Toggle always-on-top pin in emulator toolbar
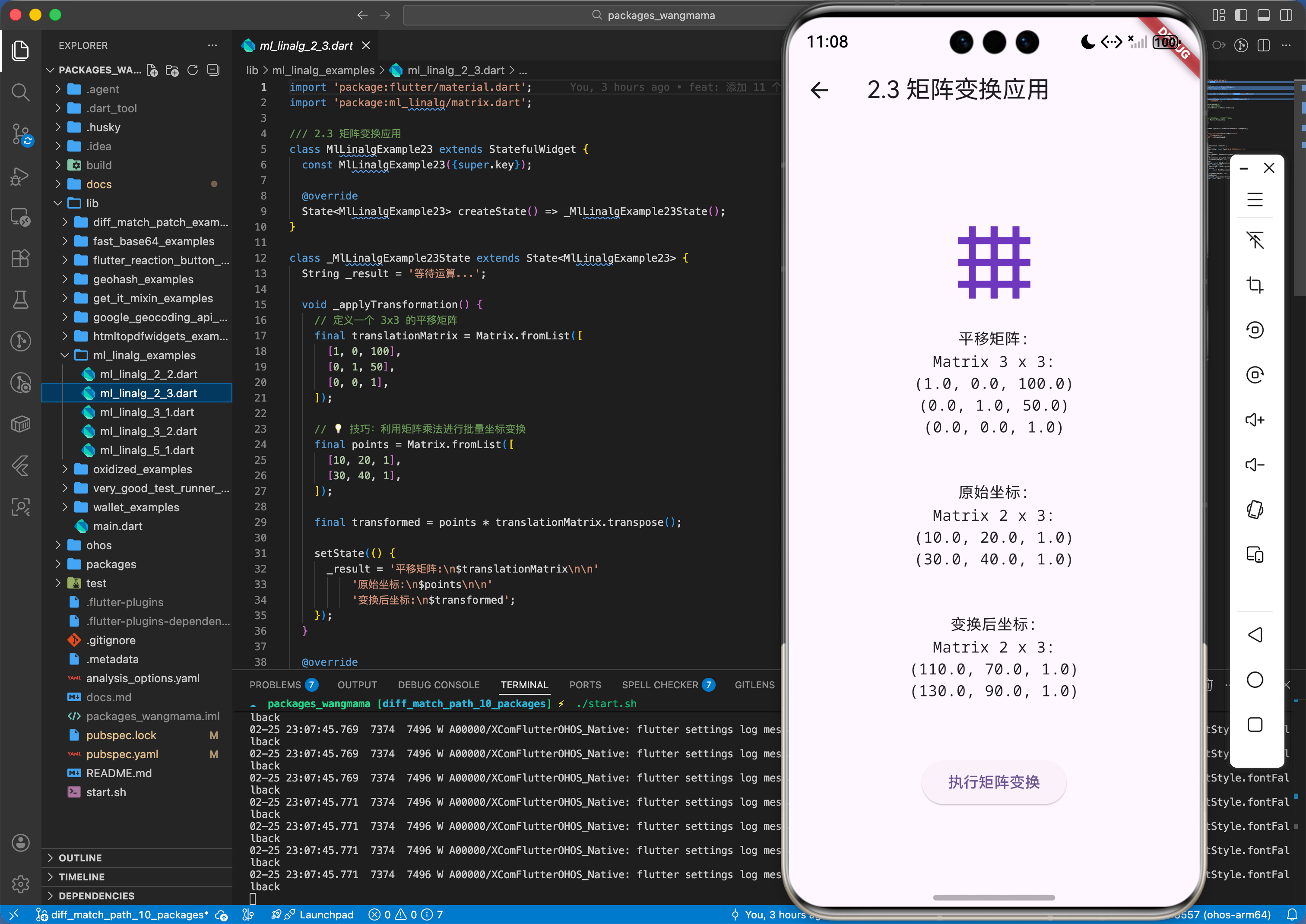 pos(1255,240)
